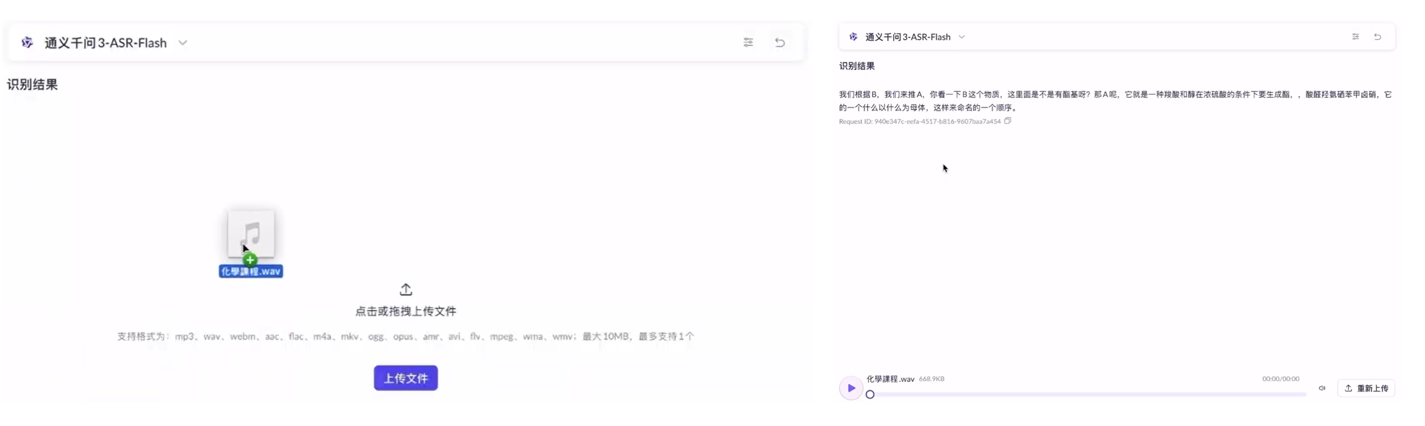Click the upload arrow icon above drop text
Viewport: 1425px width, 426px height.
[x=406, y=290]
